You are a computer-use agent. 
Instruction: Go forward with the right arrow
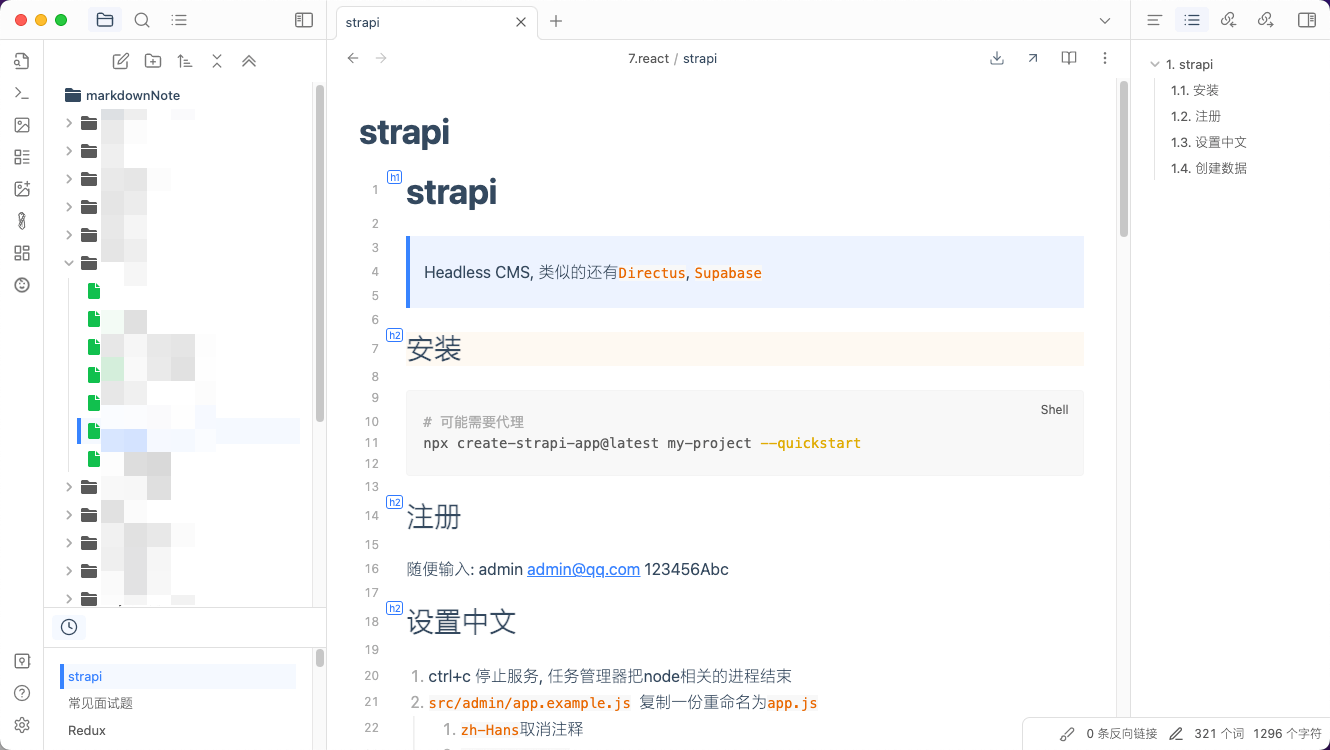pos(381,58)
